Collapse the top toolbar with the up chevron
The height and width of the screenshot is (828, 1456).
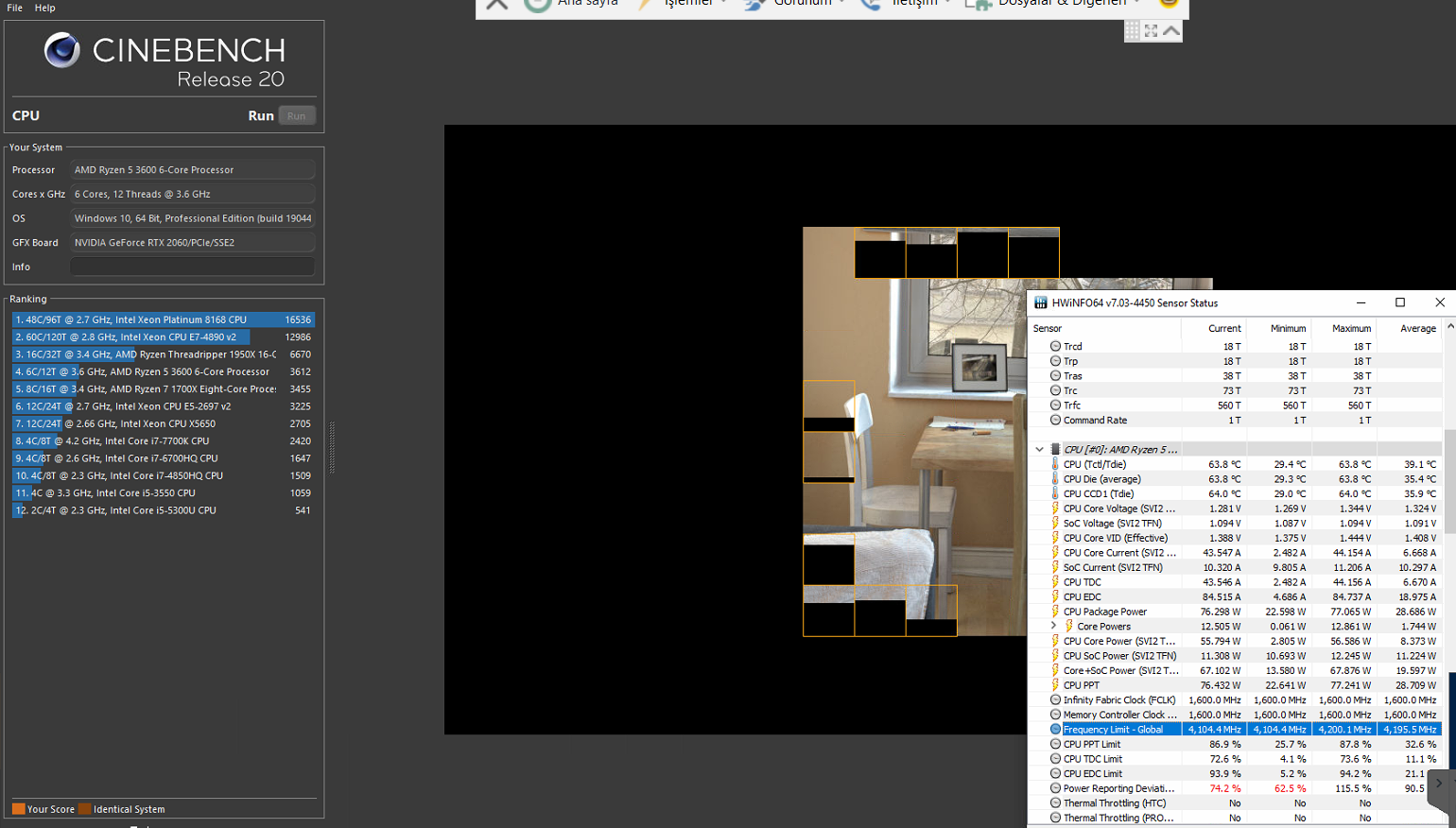(1171, 31)
